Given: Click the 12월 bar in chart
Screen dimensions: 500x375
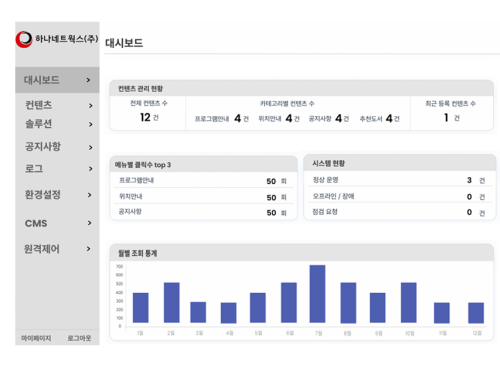Looking at the screenshot, I should point(476,313).
